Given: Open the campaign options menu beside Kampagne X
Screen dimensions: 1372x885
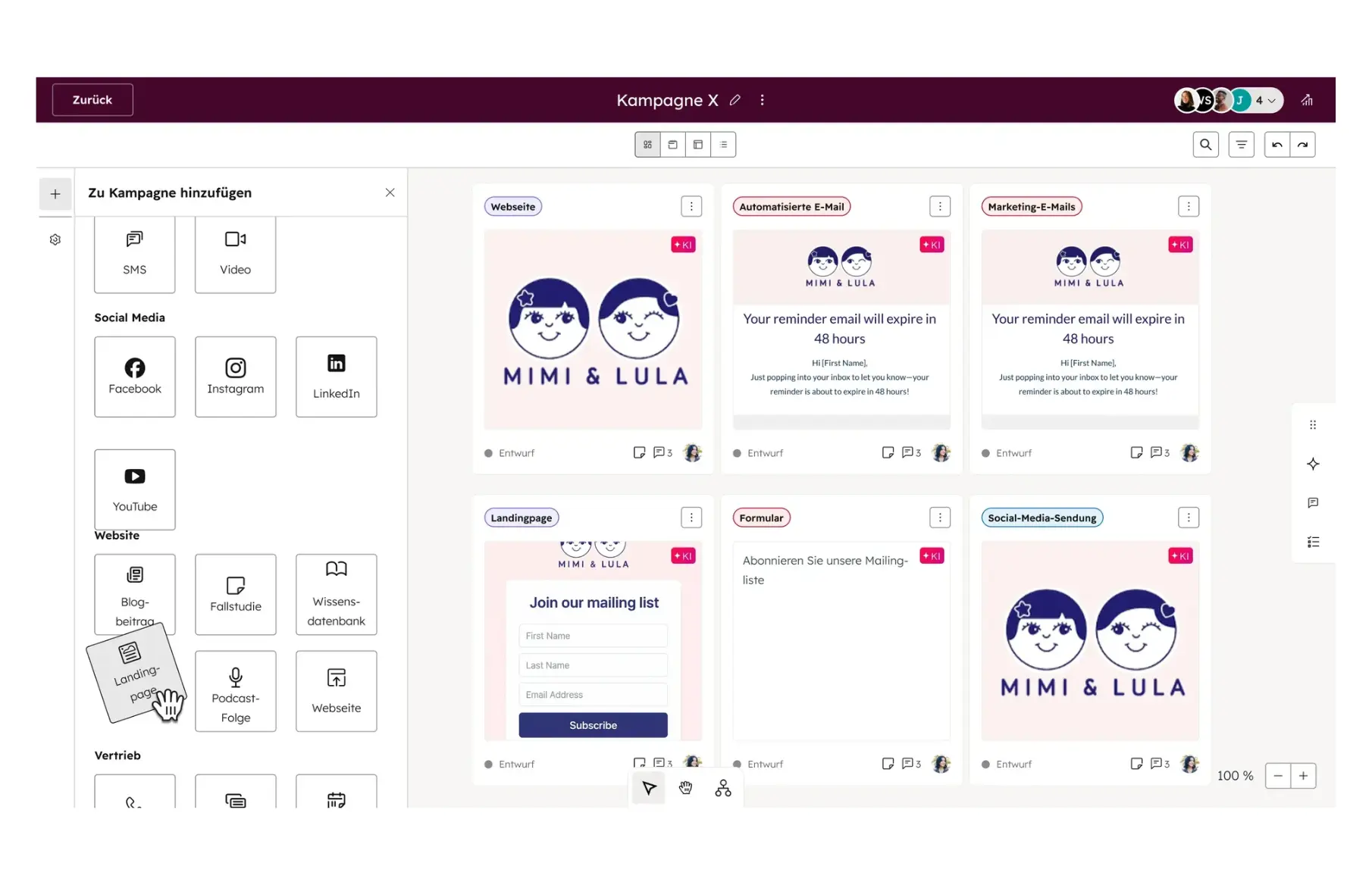Looking at the screenshot, I should tap(762, 100).
